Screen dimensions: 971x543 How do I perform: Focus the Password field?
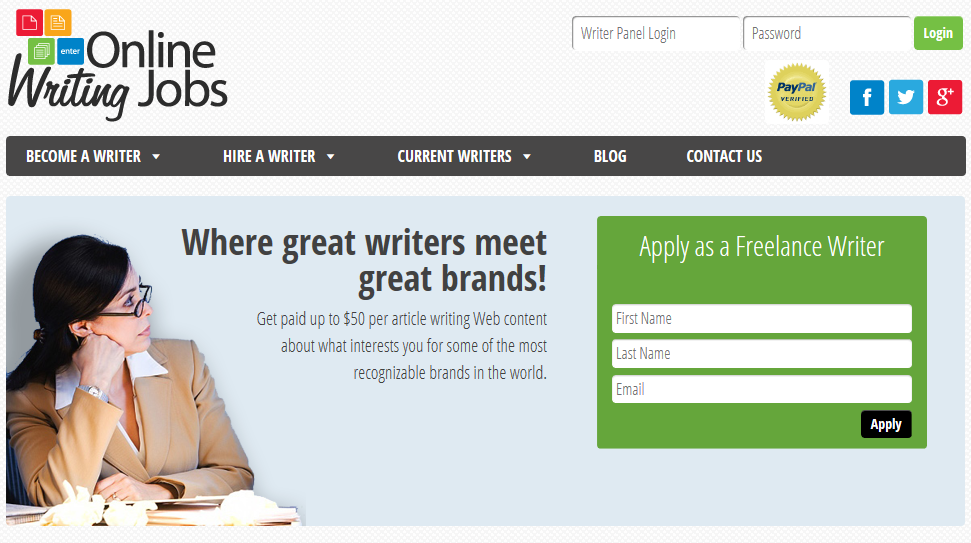(x=827, y=33)
